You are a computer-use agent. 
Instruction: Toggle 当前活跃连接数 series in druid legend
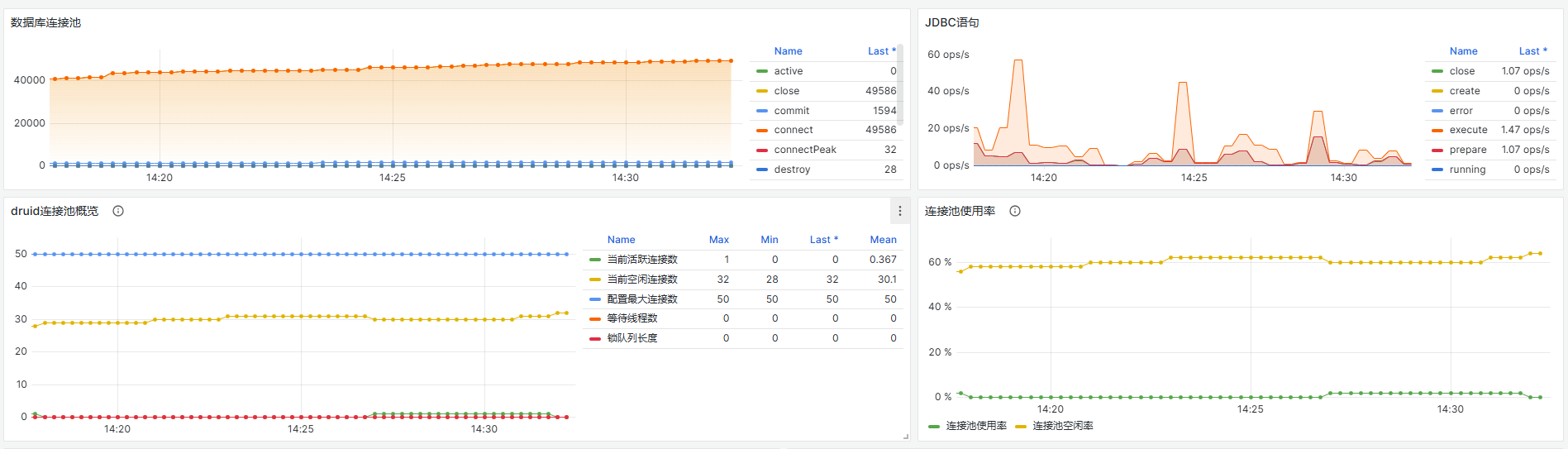(642, 260)
